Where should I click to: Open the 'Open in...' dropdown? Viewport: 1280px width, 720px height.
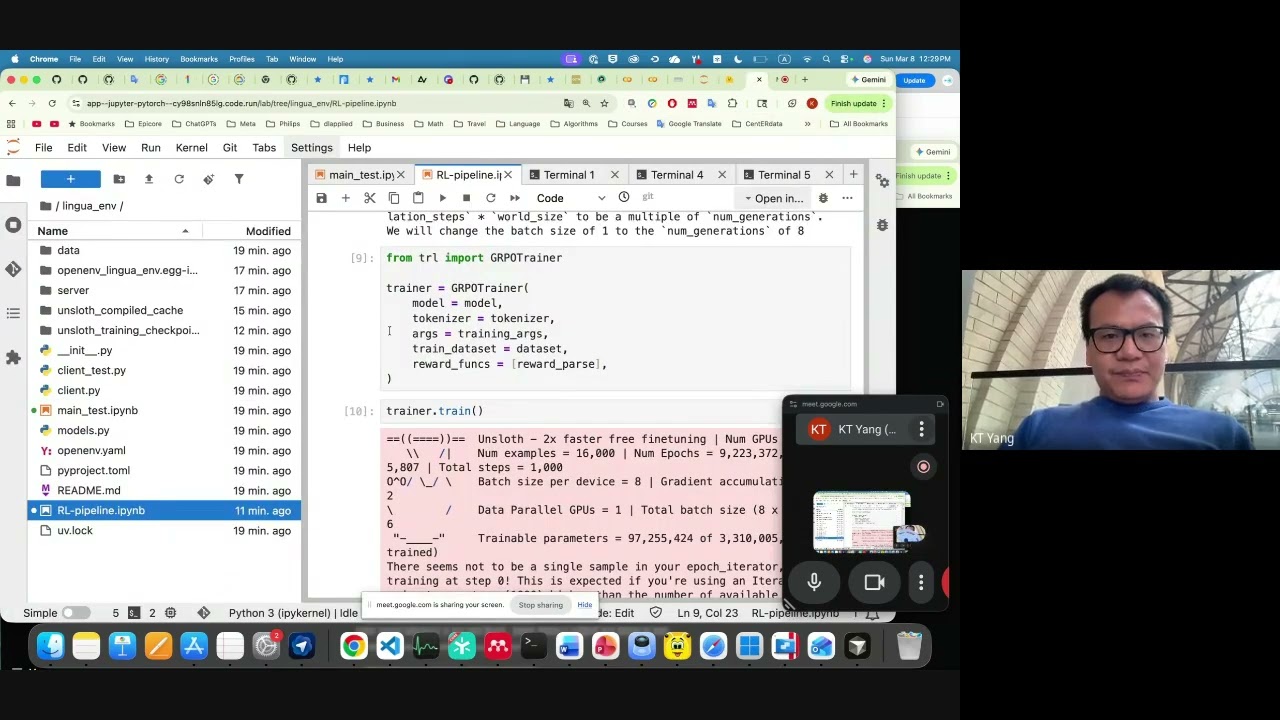click(774, 198)
